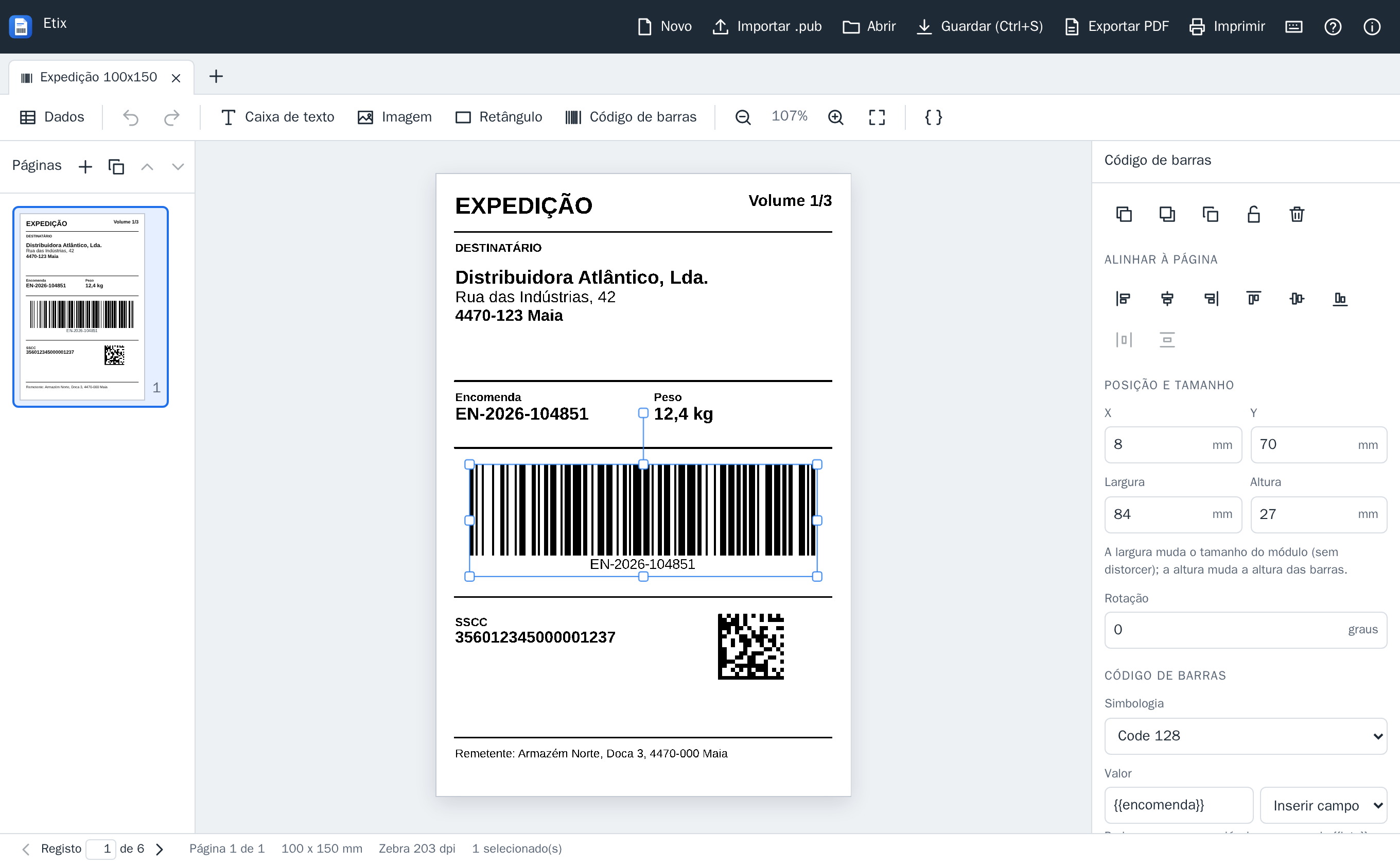Select the SSCC number text
The width and height of the screenshot is (1400, 865).
tap(535, 637)
